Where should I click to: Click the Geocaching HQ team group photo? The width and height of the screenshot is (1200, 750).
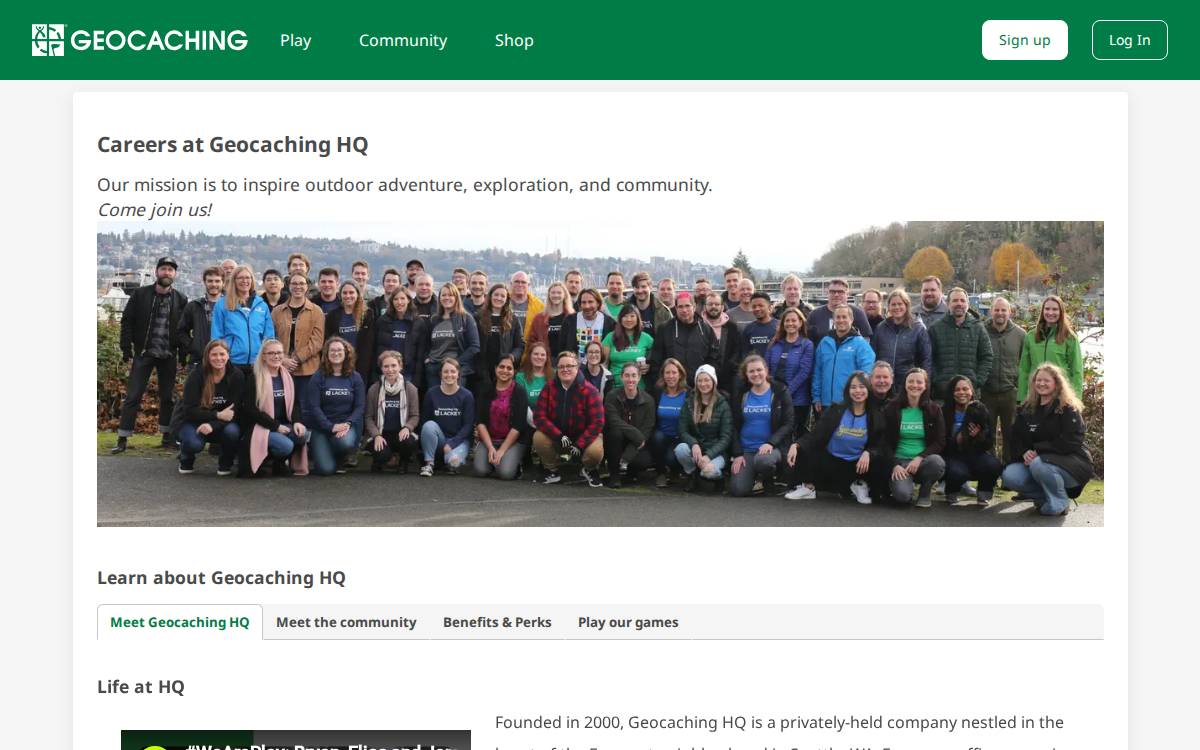tap(600, 374)
